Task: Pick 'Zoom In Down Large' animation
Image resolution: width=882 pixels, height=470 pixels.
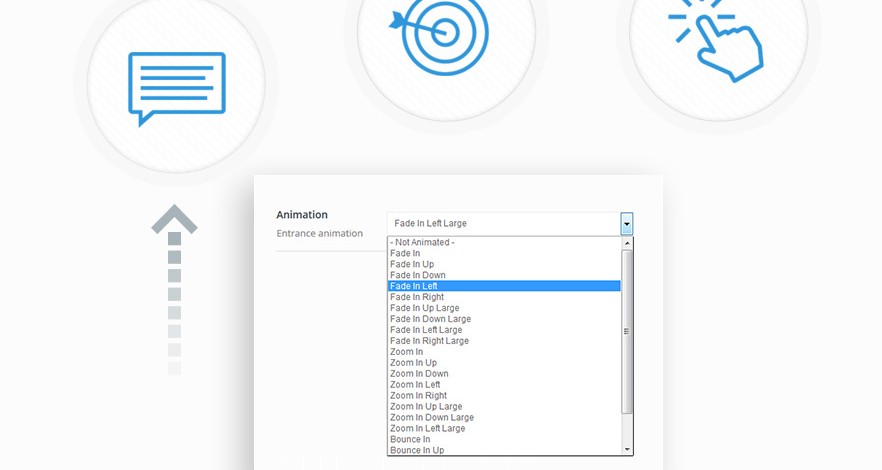Action: coord(504,418)
